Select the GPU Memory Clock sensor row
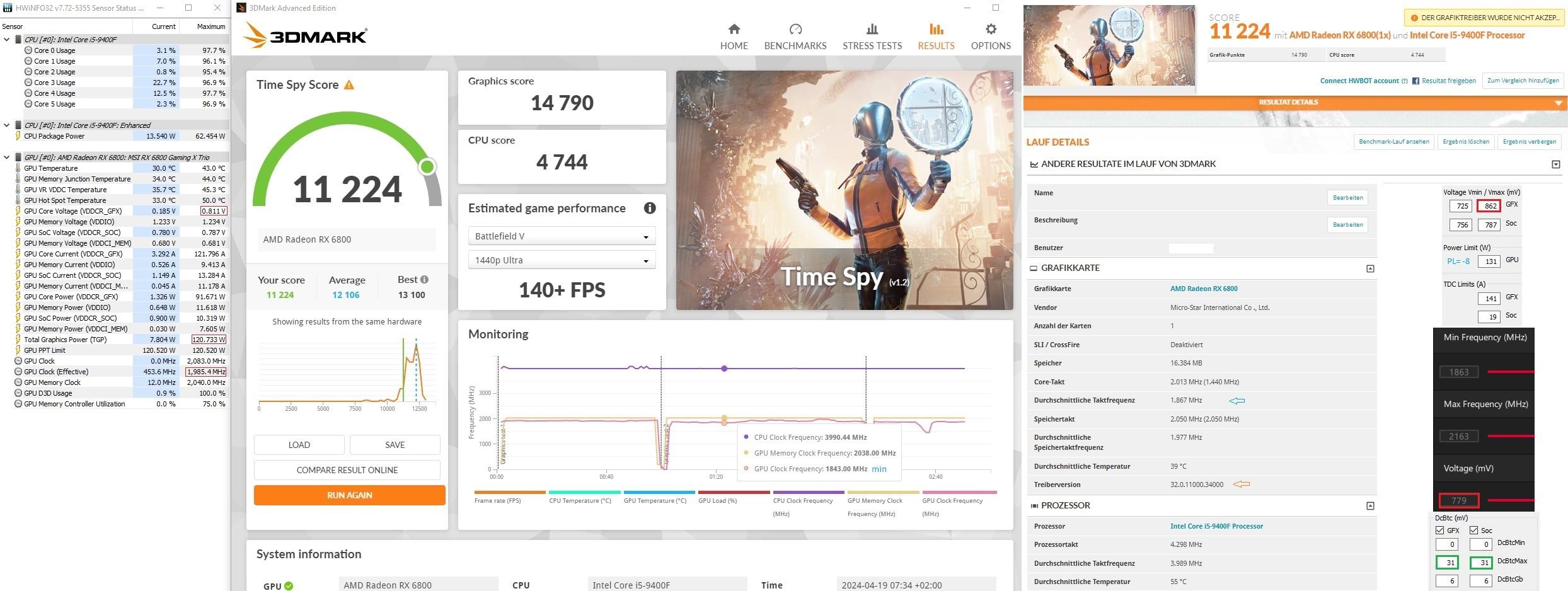The image size is (1568, 591). (x=115, y=382)
